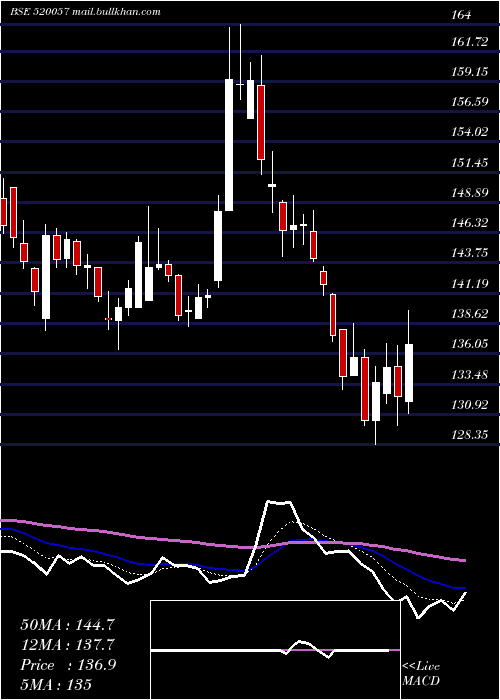Click the 128.35 price axis label

[x=469, y=434]
